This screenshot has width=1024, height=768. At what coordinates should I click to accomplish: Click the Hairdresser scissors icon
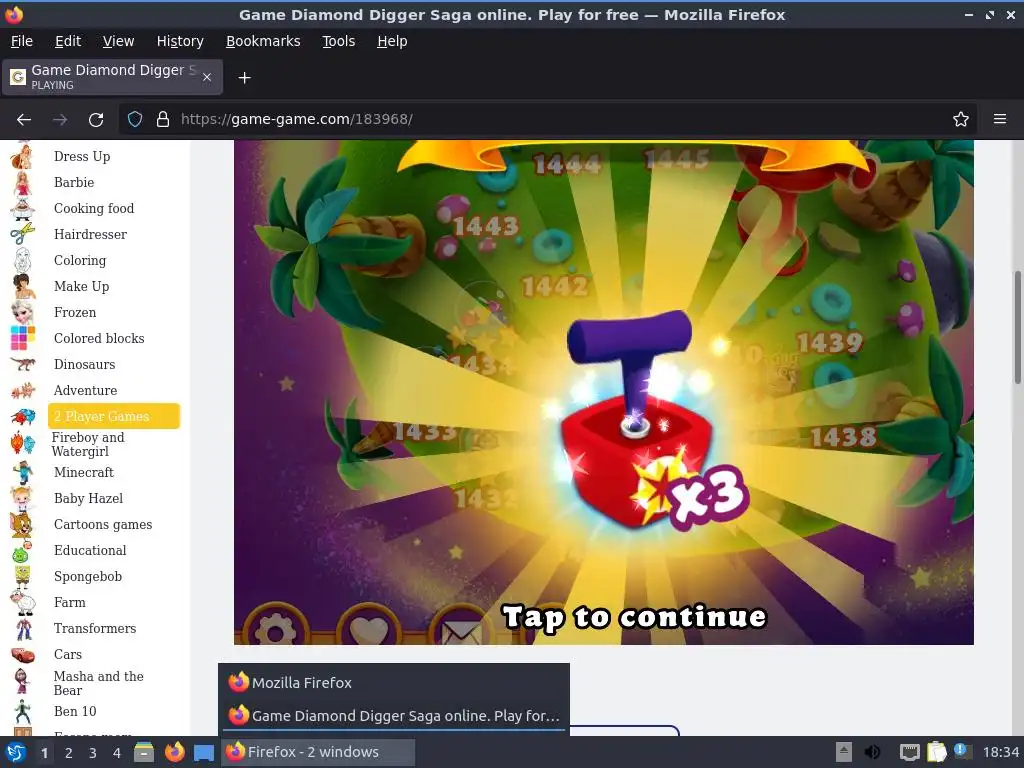[x=22, y=234]
